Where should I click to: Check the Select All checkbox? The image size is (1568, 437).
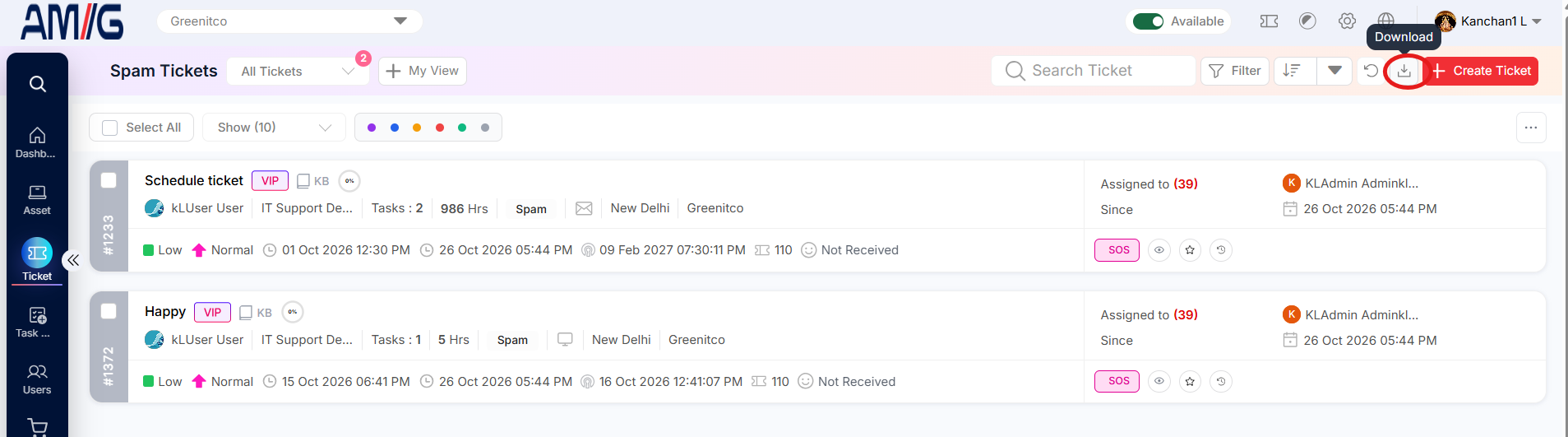coord(110,128)
